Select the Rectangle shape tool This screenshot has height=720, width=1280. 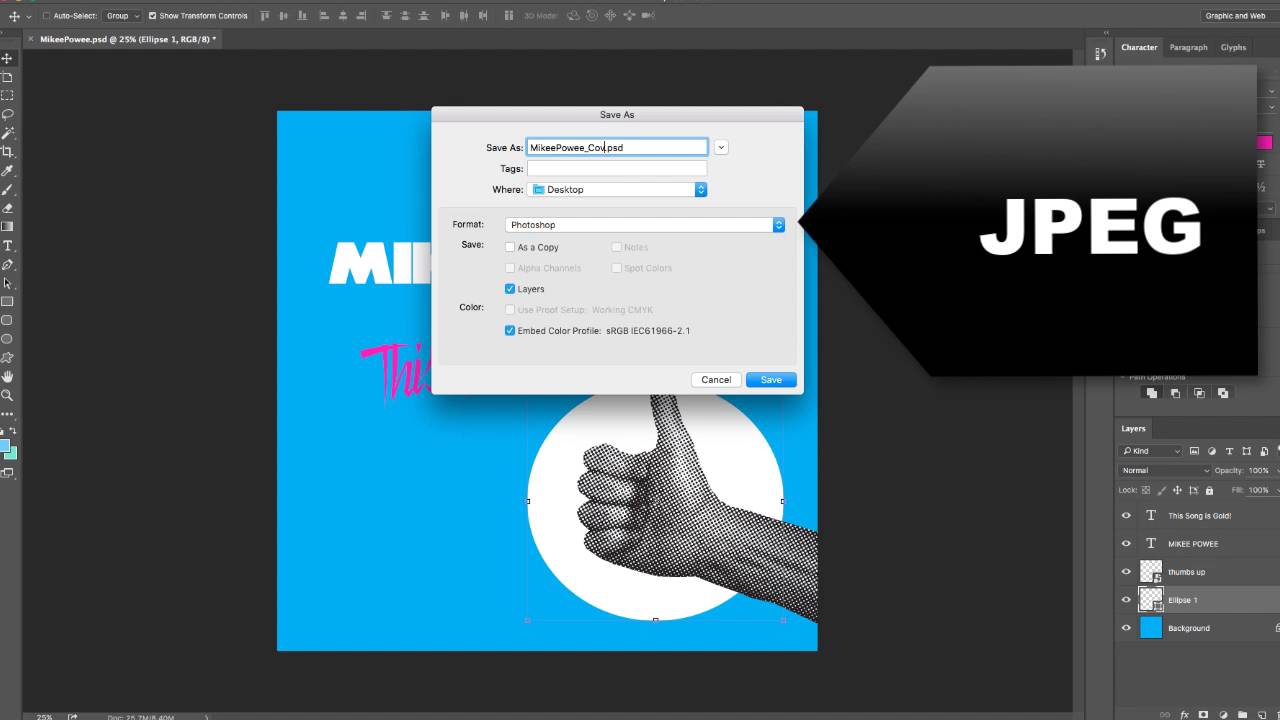7,302
